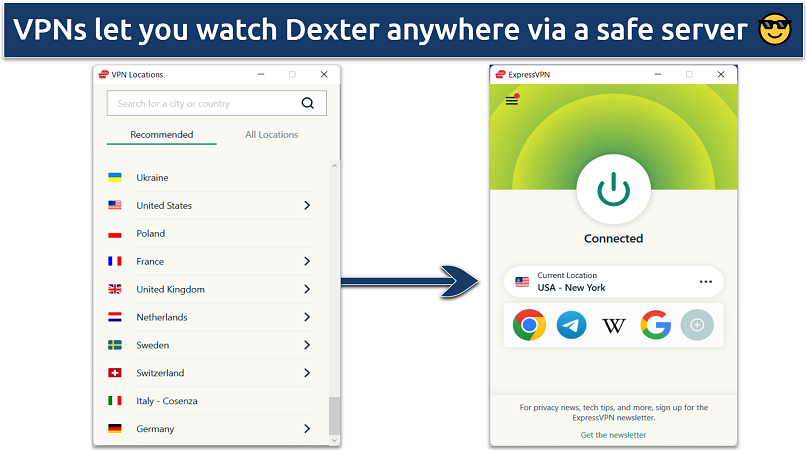
Task: Click the France flag icon
Action: pos(115,261)
